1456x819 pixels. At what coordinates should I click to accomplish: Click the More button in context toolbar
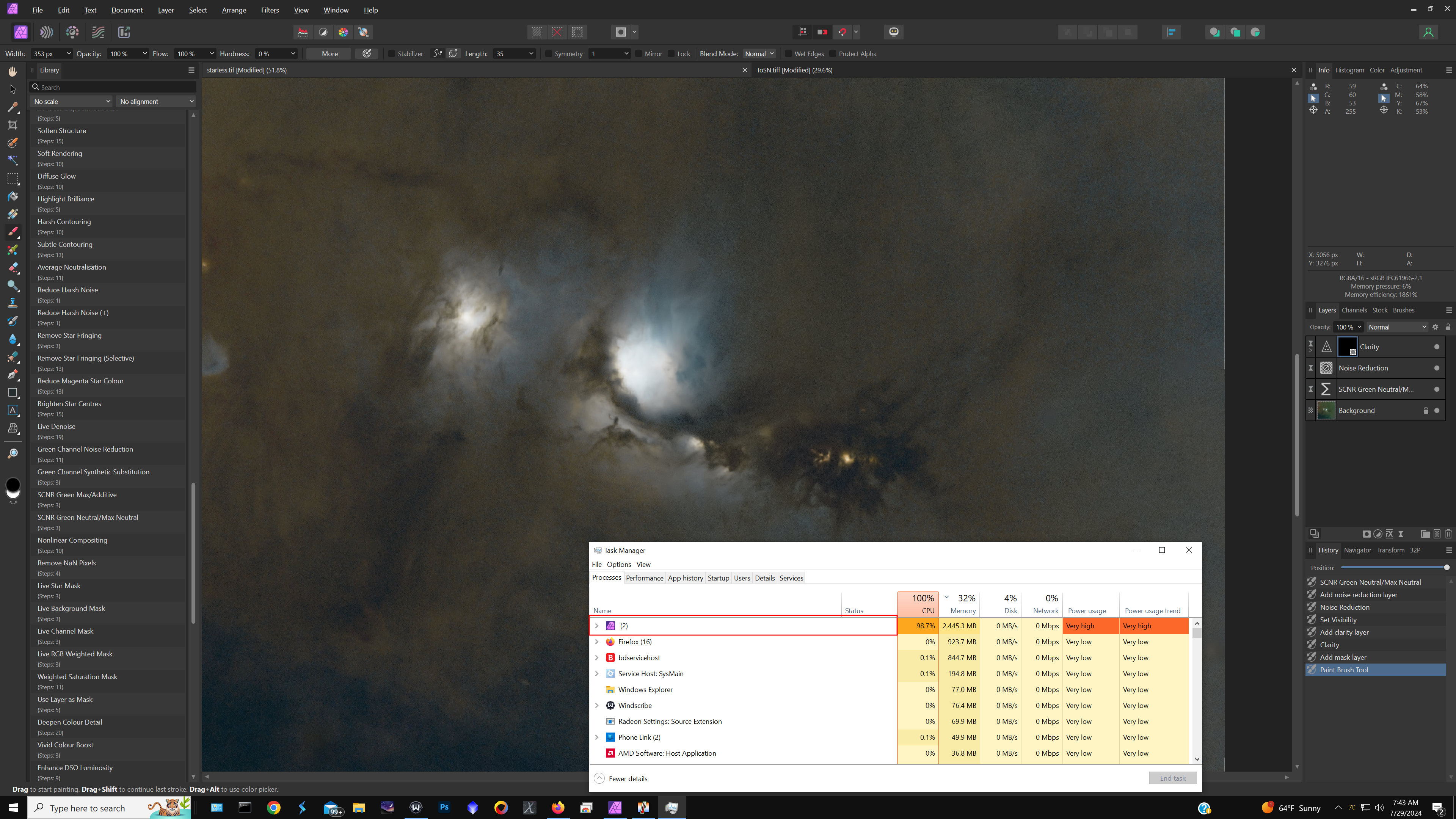click(329, 54)
